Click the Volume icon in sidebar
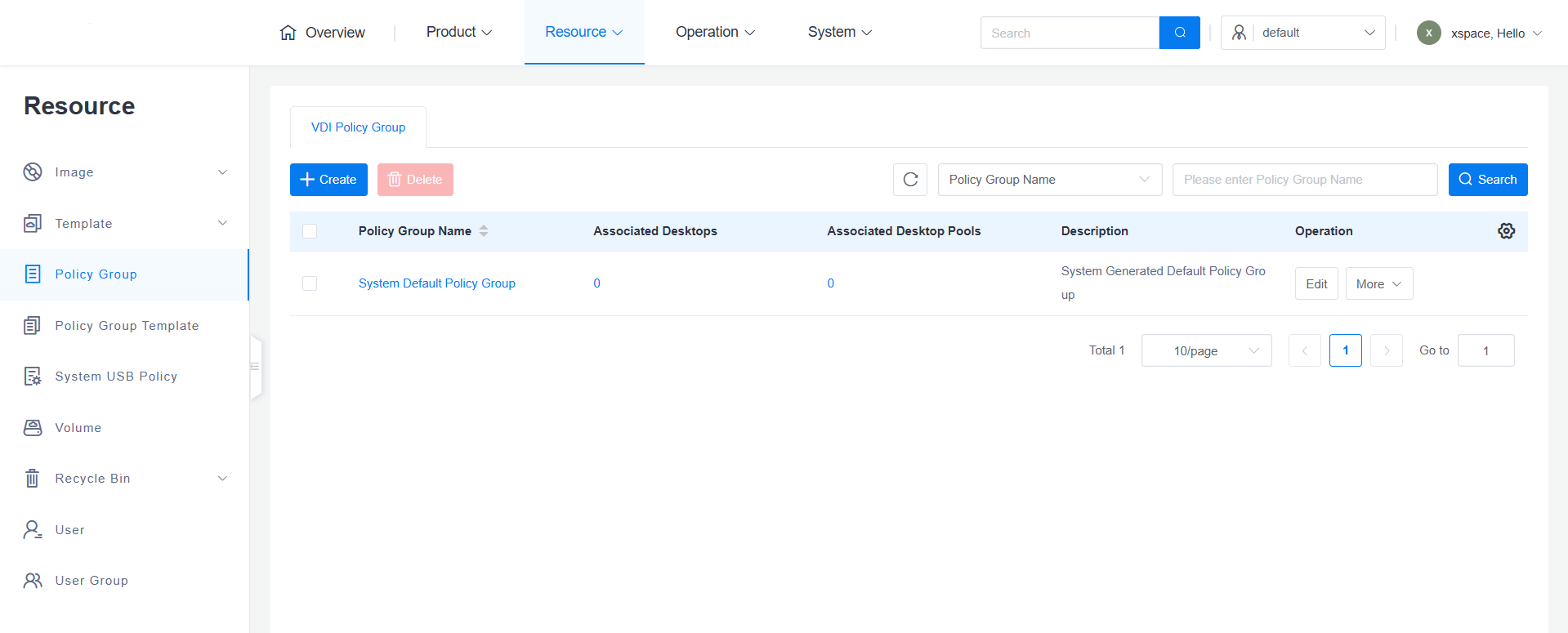The height and width of the screenshot is (633, 1568). pyautogui.click(x=33, y=428)
